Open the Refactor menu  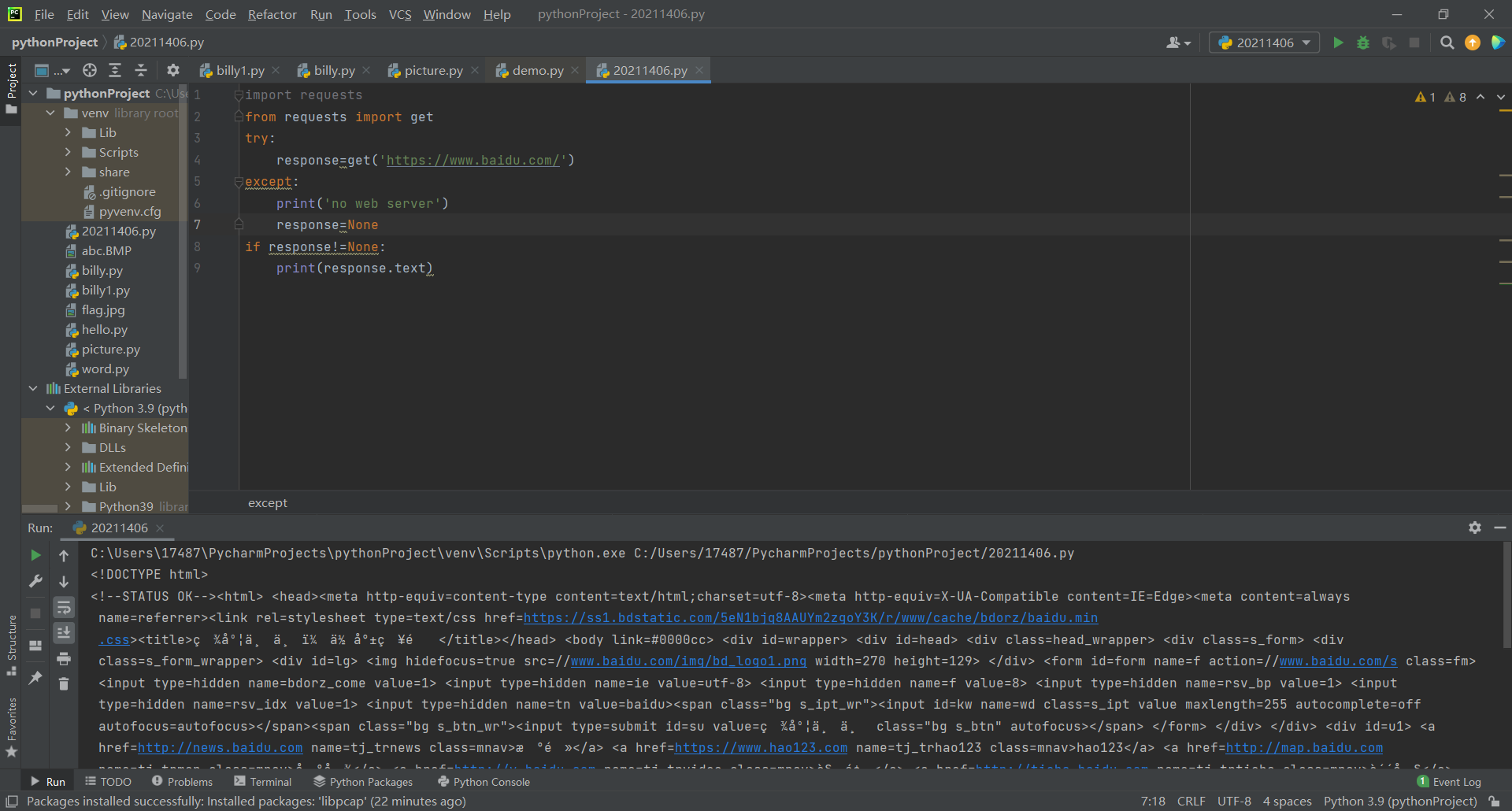(x=272, y=14)
